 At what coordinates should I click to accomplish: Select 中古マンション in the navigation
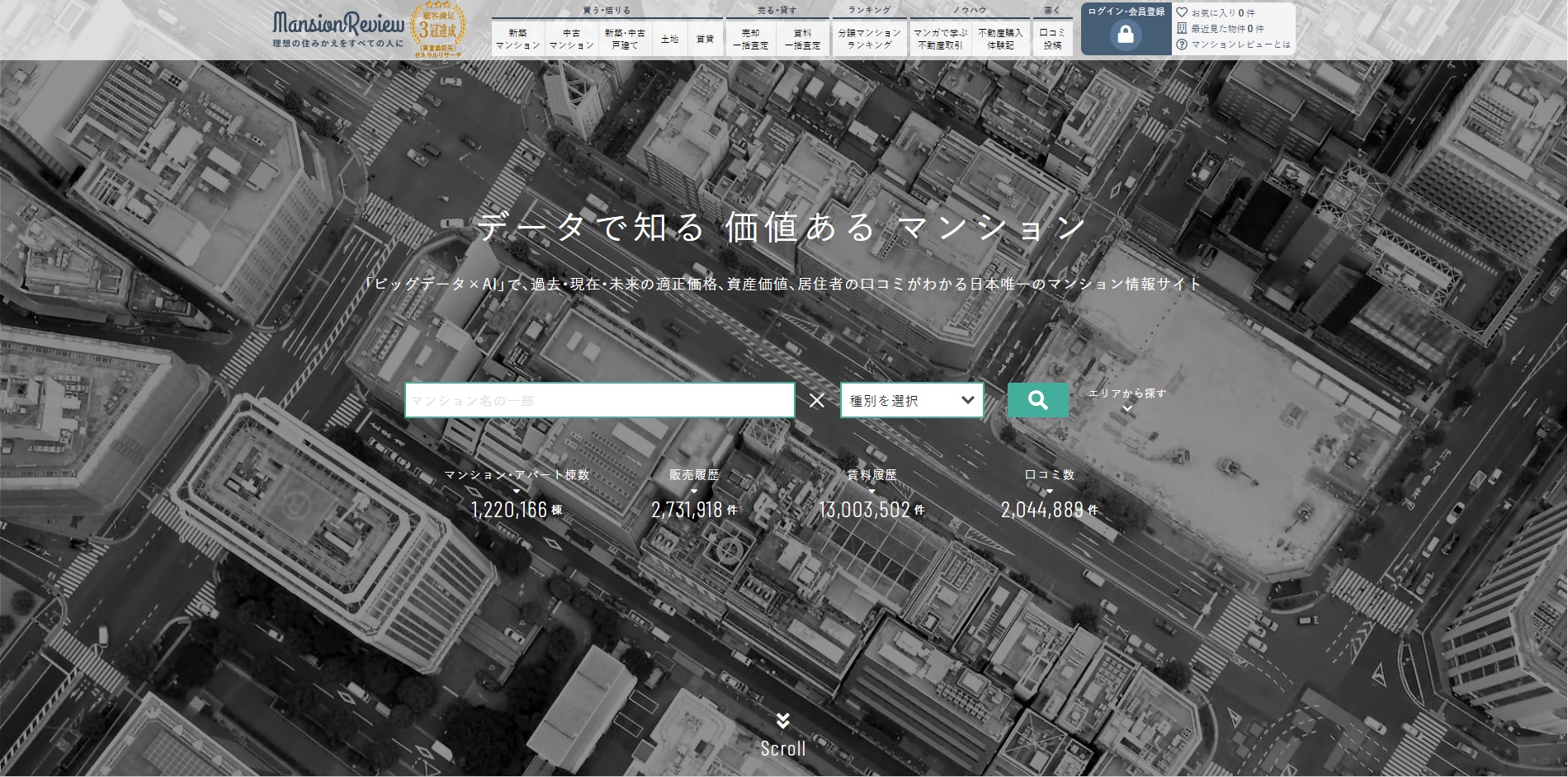click(572, 37)
